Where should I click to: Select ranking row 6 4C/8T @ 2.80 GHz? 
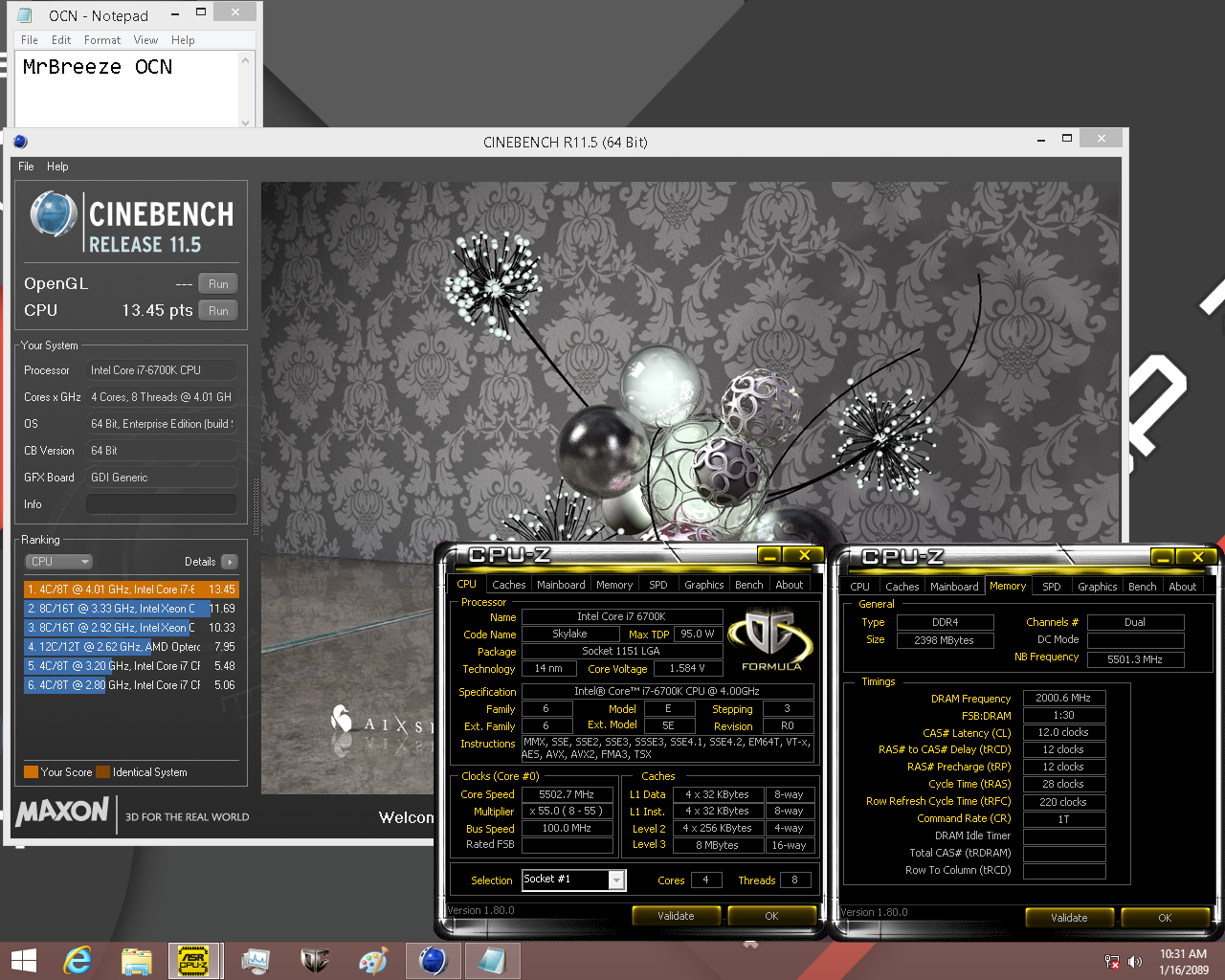[131, 685]
